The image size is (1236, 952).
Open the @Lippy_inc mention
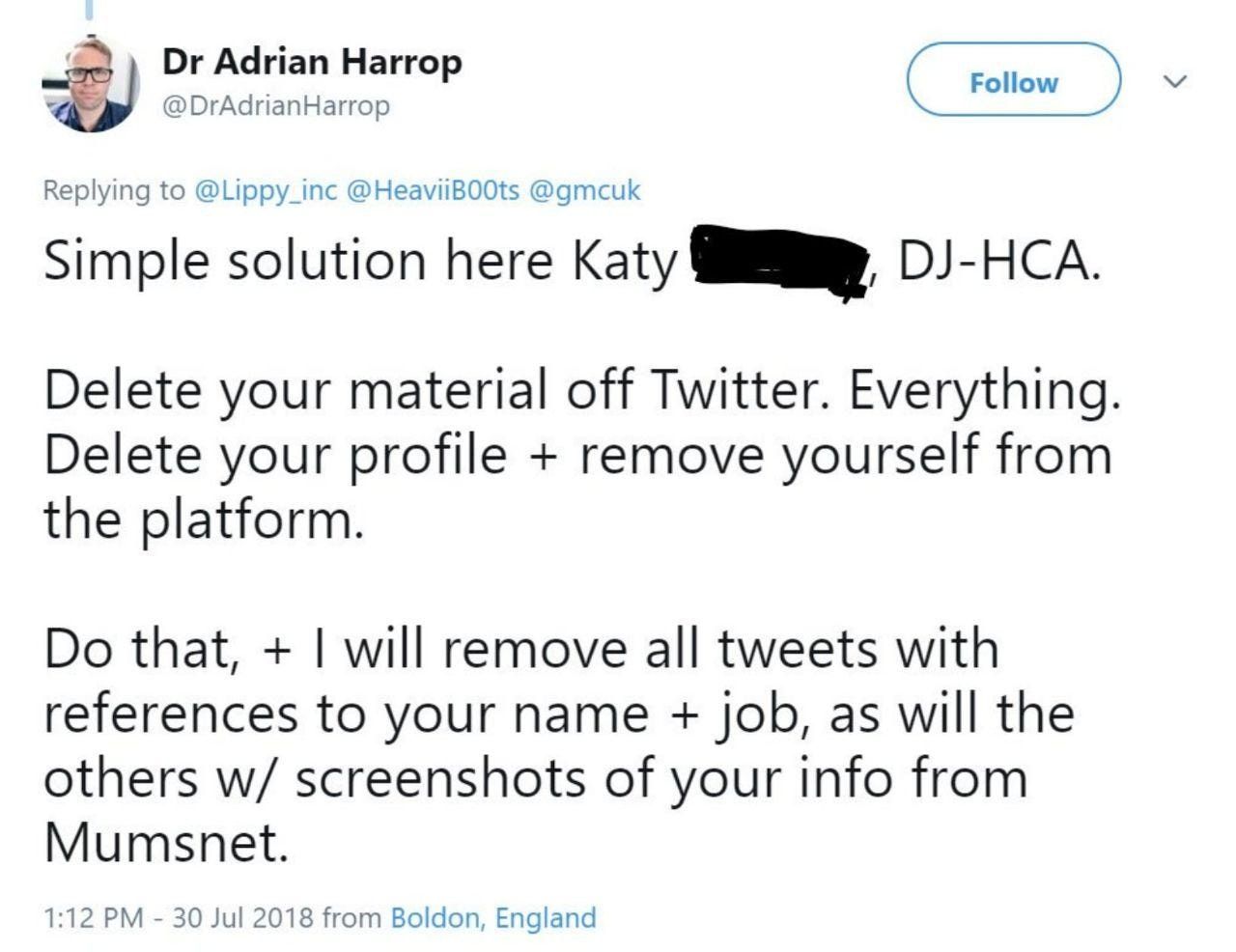click(x=266, y=190)
